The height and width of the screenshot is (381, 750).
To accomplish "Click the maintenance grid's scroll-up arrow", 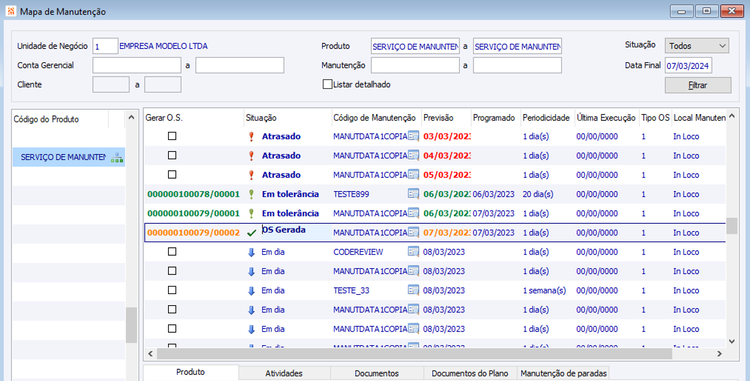I will [x=731, y=117].
